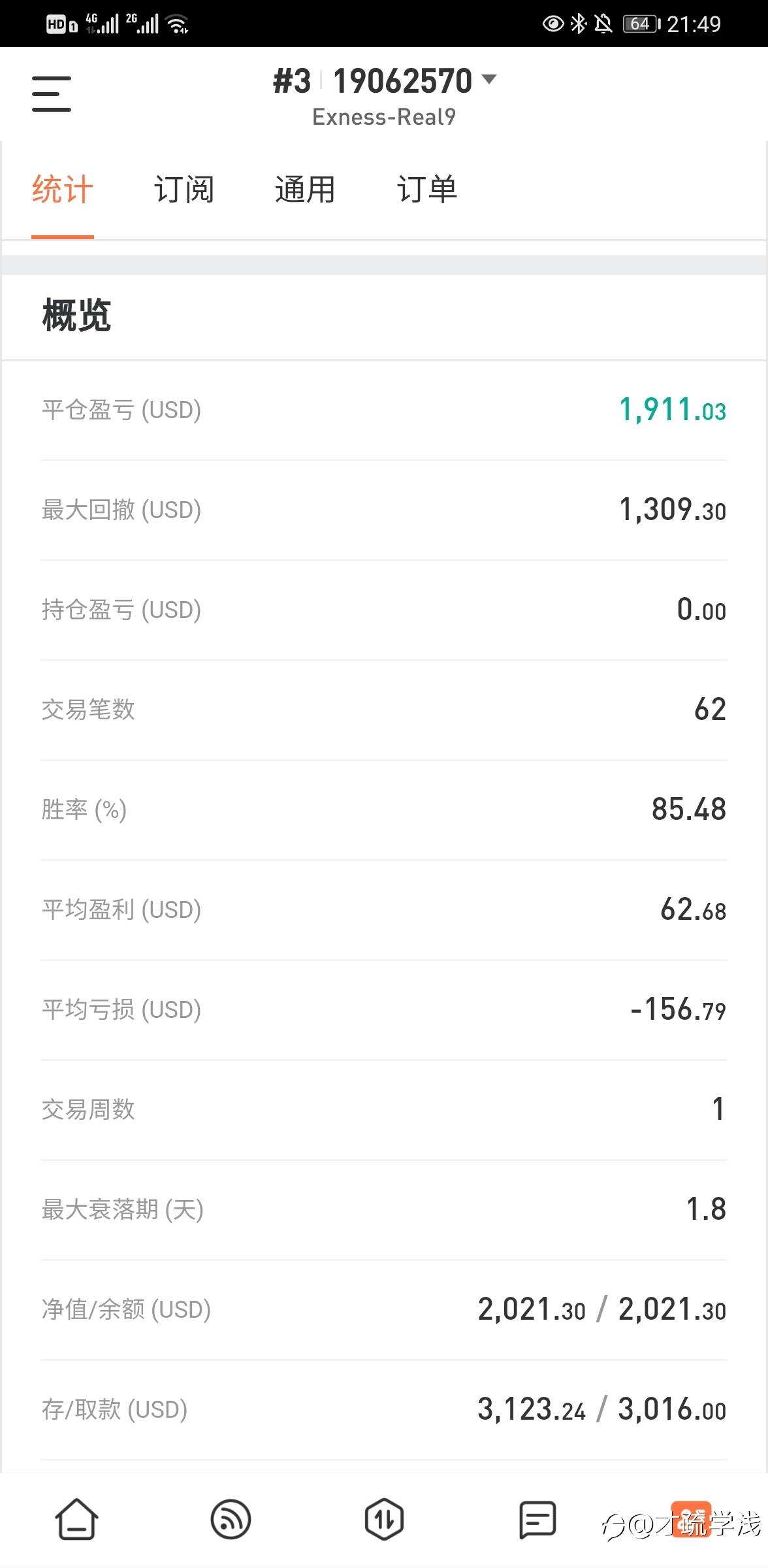Open the signal feed icon

coord(231,1519)
